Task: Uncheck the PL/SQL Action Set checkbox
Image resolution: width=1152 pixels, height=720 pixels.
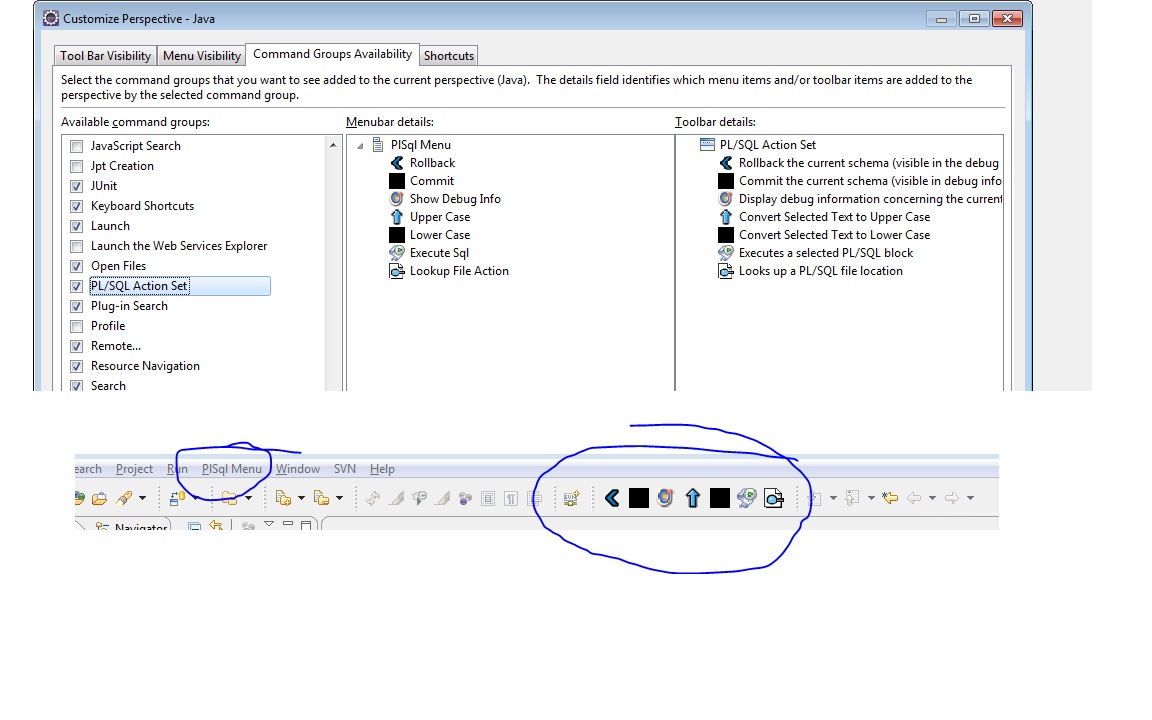Action: coord(76,286)
